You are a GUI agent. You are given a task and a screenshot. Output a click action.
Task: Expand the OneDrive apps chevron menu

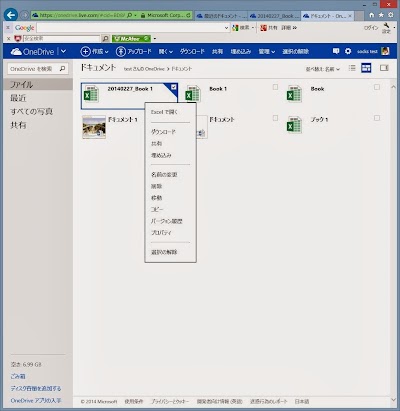[x=63, y=52]
